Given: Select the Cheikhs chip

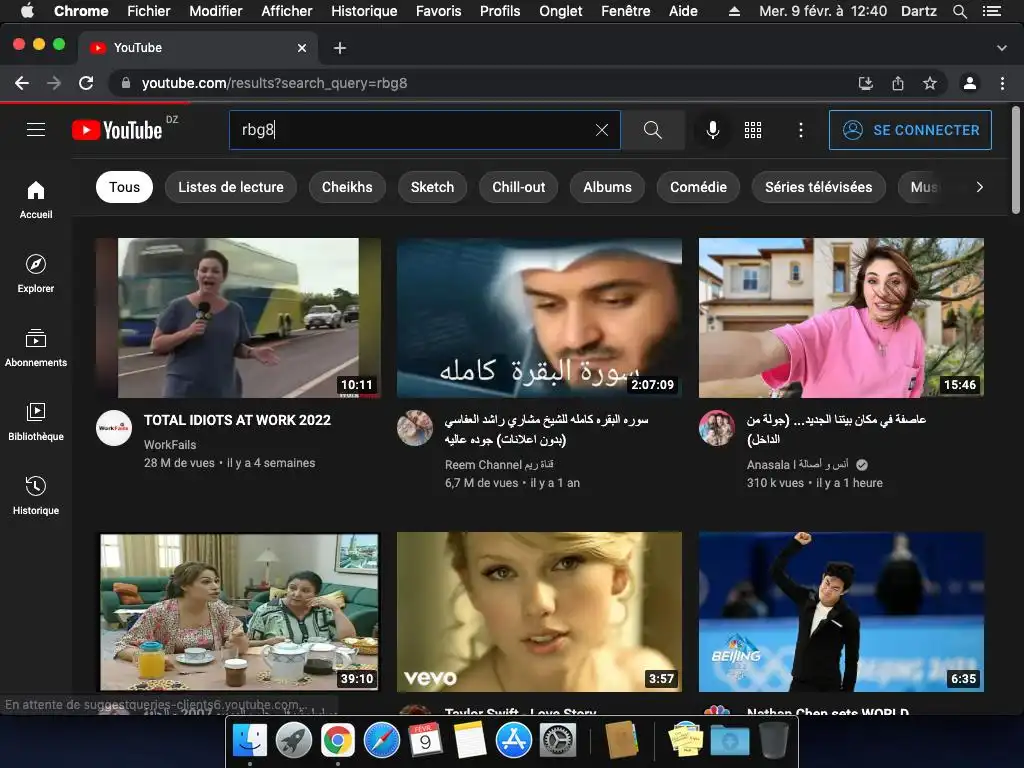Looking at the screenshot, I should 347,187.
